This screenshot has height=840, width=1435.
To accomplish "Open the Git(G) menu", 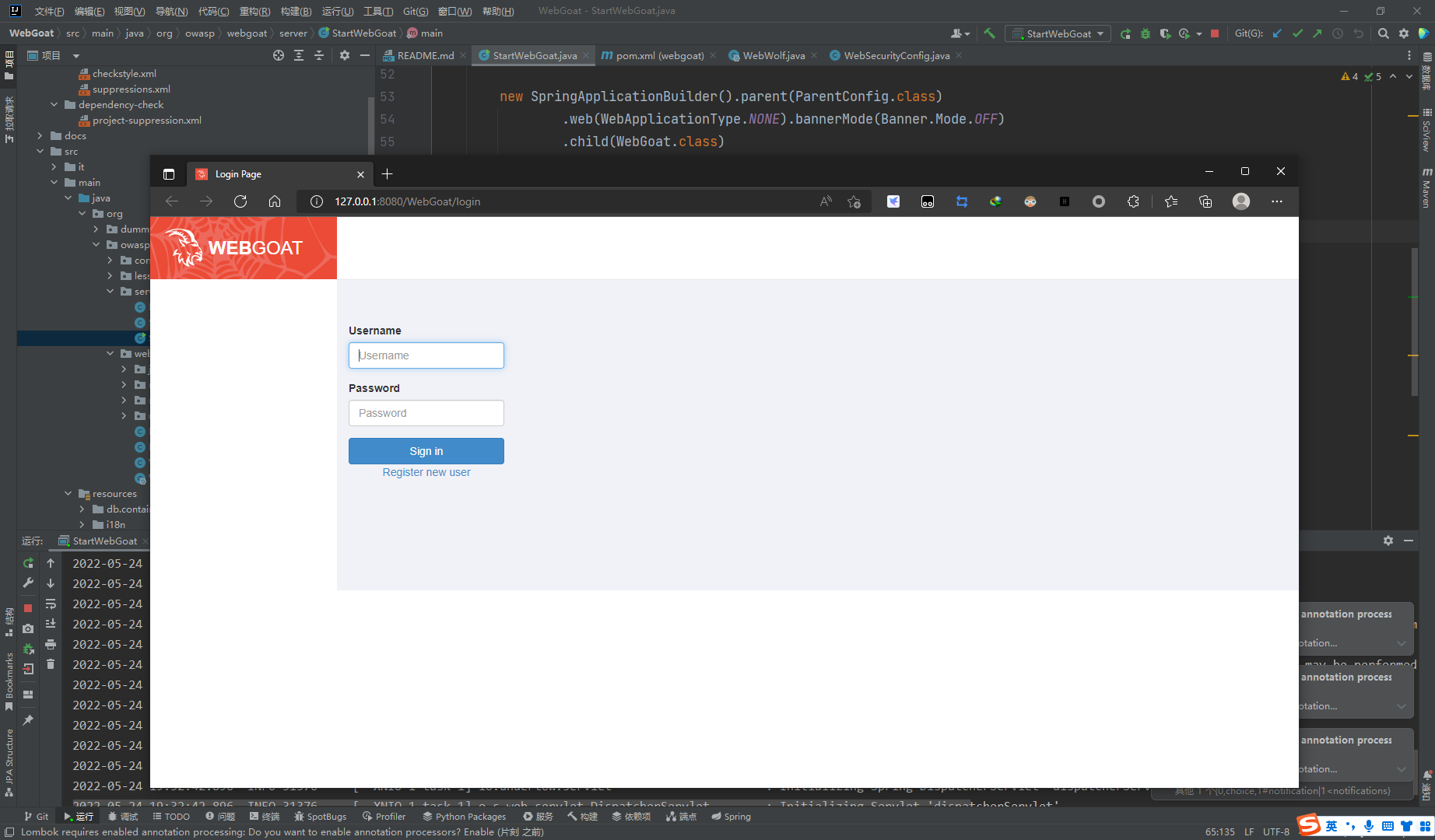I will click(416, 11).
